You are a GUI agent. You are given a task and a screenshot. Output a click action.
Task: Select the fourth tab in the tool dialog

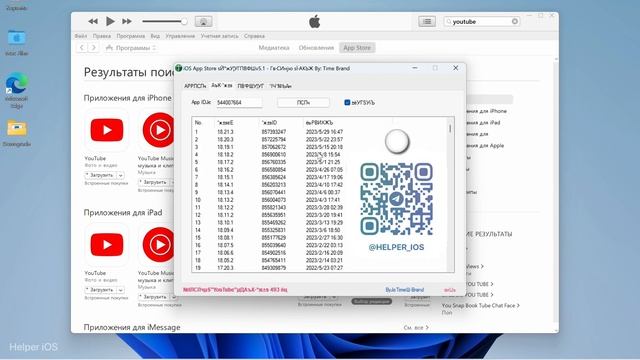280,86
